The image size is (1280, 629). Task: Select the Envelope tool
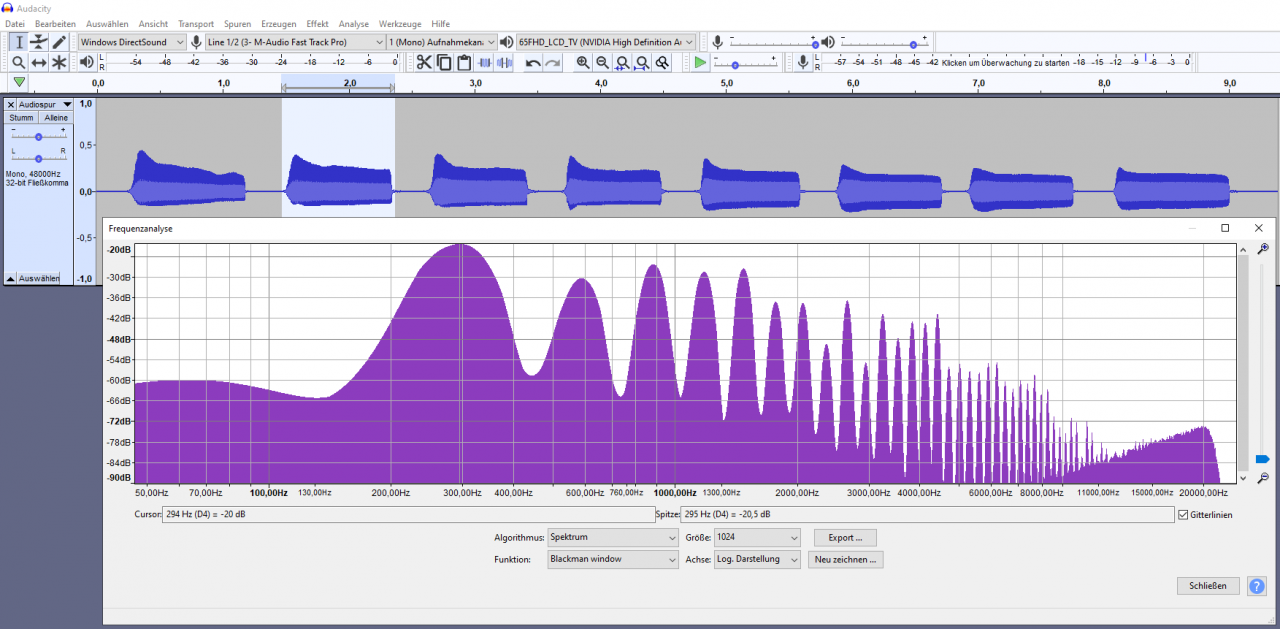[x=39, y=42]
